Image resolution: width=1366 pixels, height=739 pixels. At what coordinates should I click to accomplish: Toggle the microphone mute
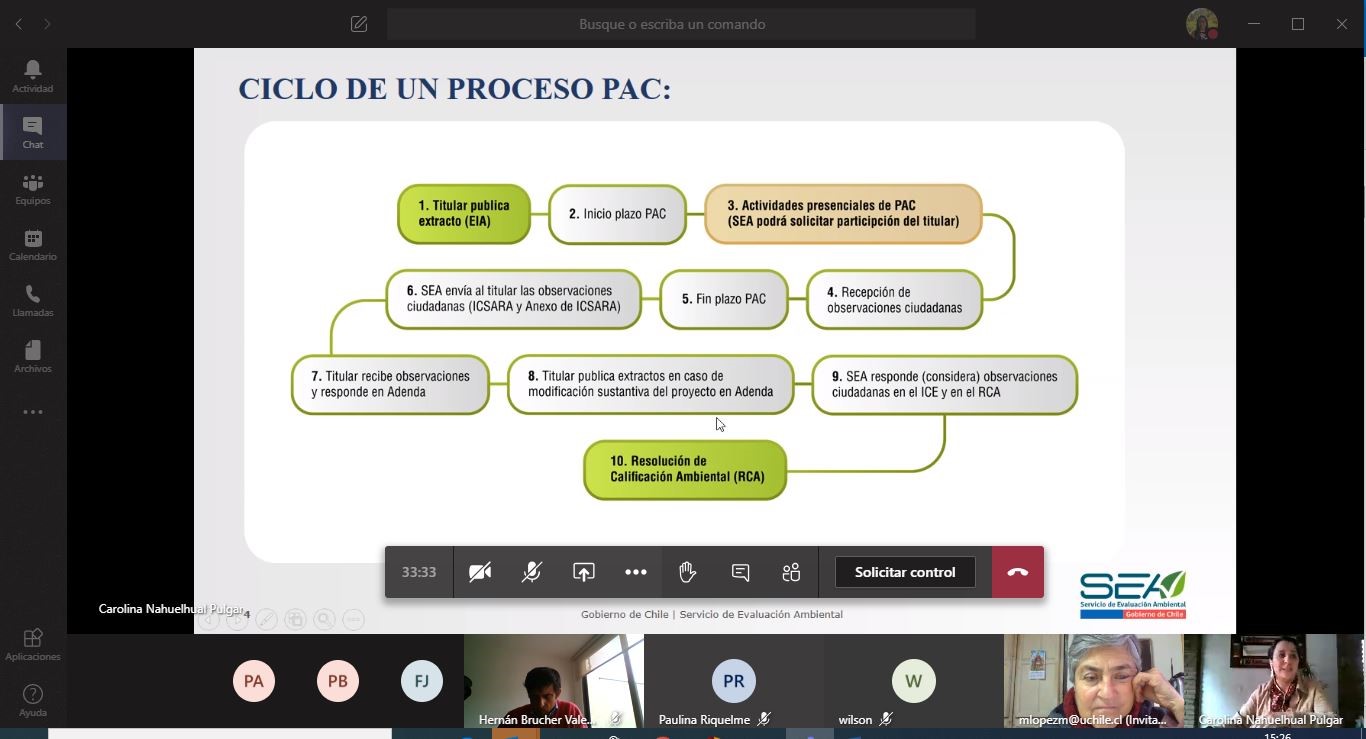[x=531, y=572]
